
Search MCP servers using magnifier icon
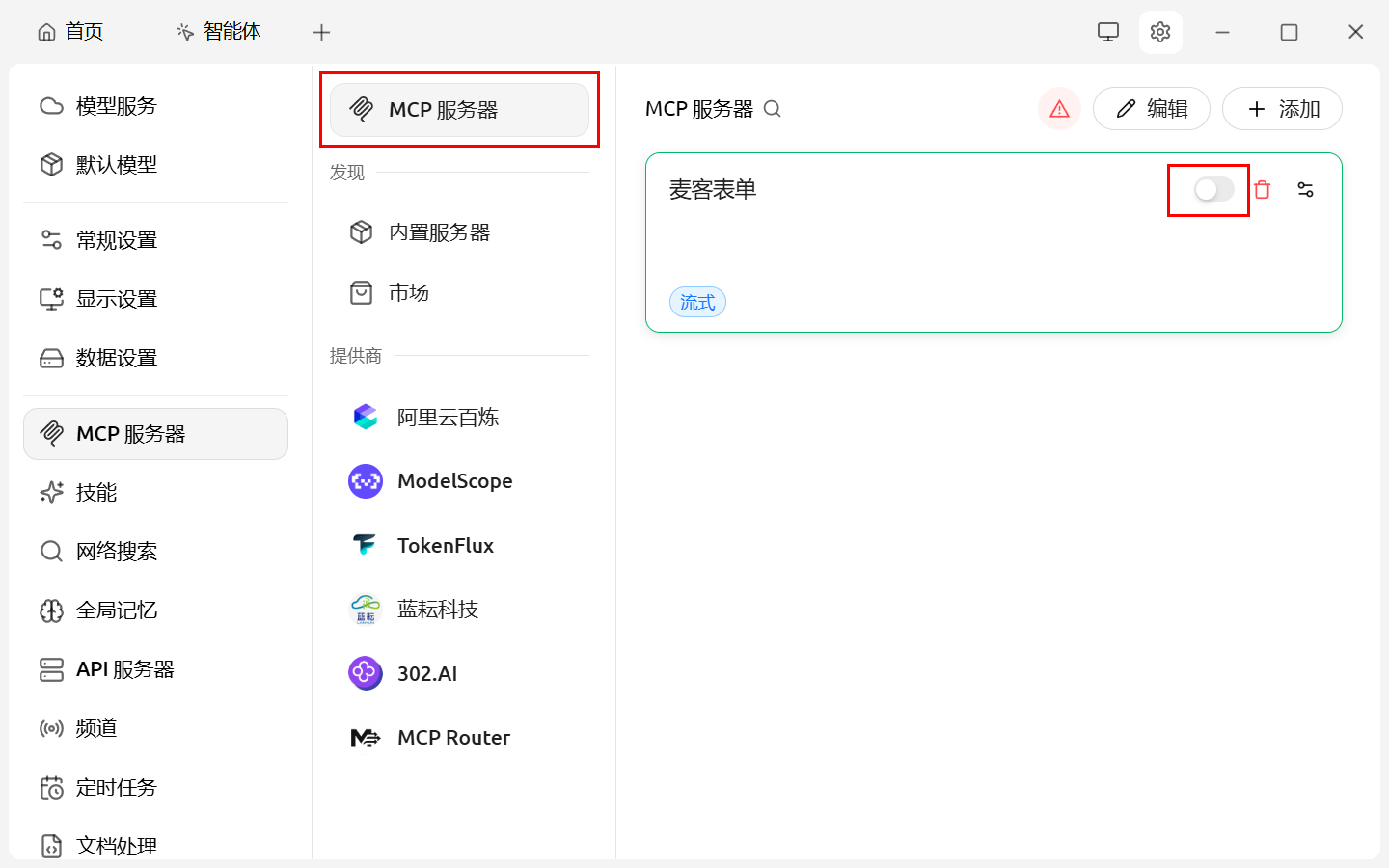click(772, 109)
